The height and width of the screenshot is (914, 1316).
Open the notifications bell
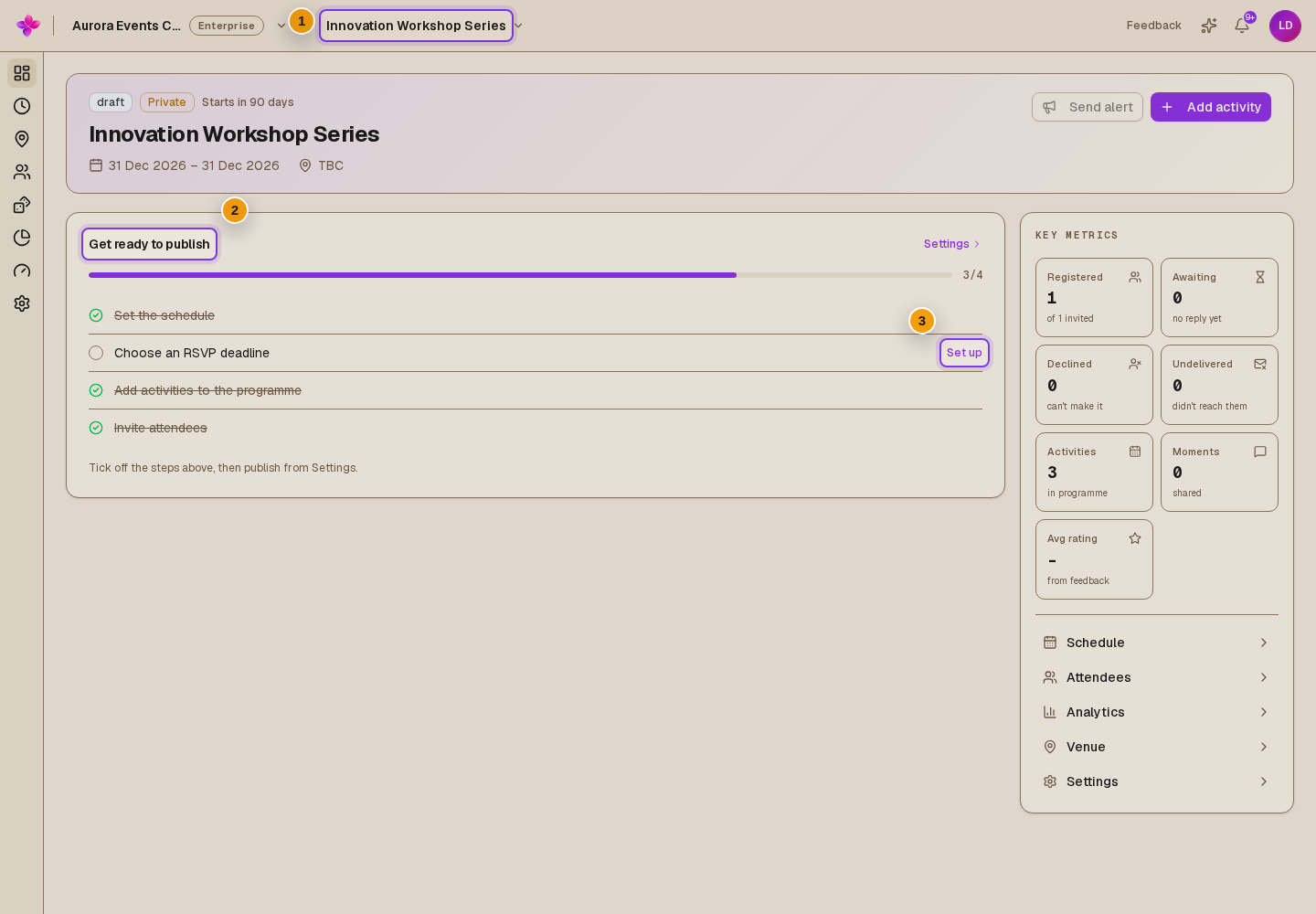click(x=1242, y=26)
